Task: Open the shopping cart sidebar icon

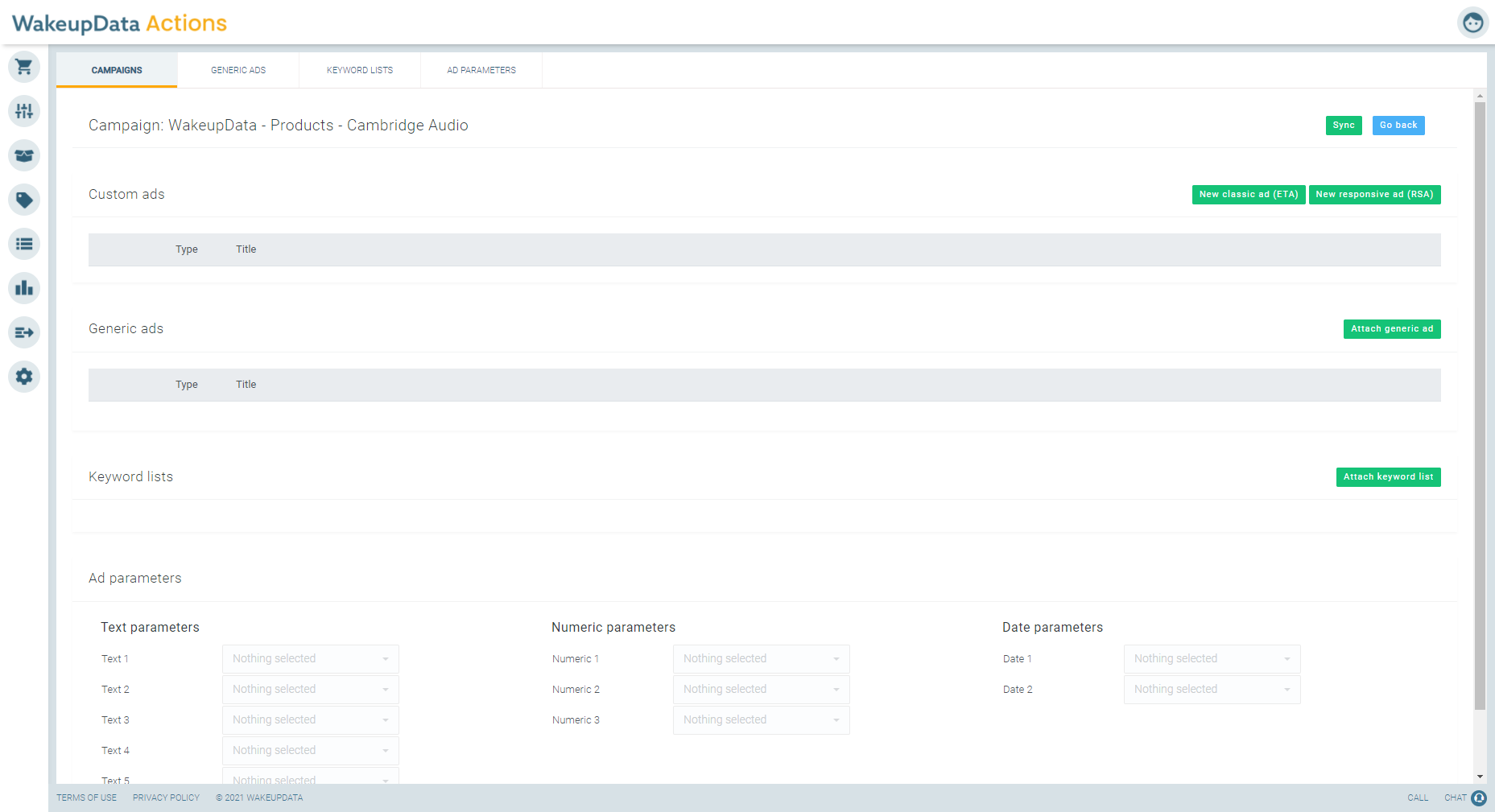Action: [x=24, y=67]
